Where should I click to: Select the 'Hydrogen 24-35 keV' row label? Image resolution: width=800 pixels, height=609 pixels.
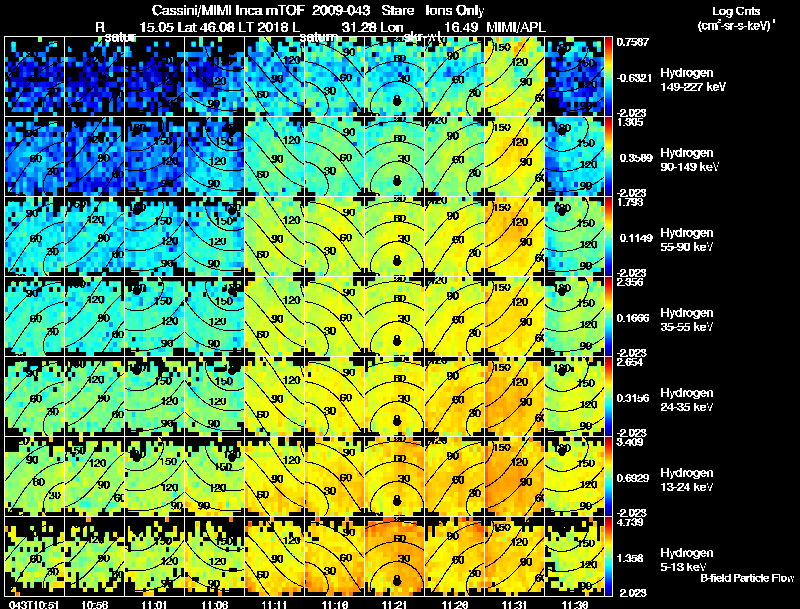click(x=687, y=400)
